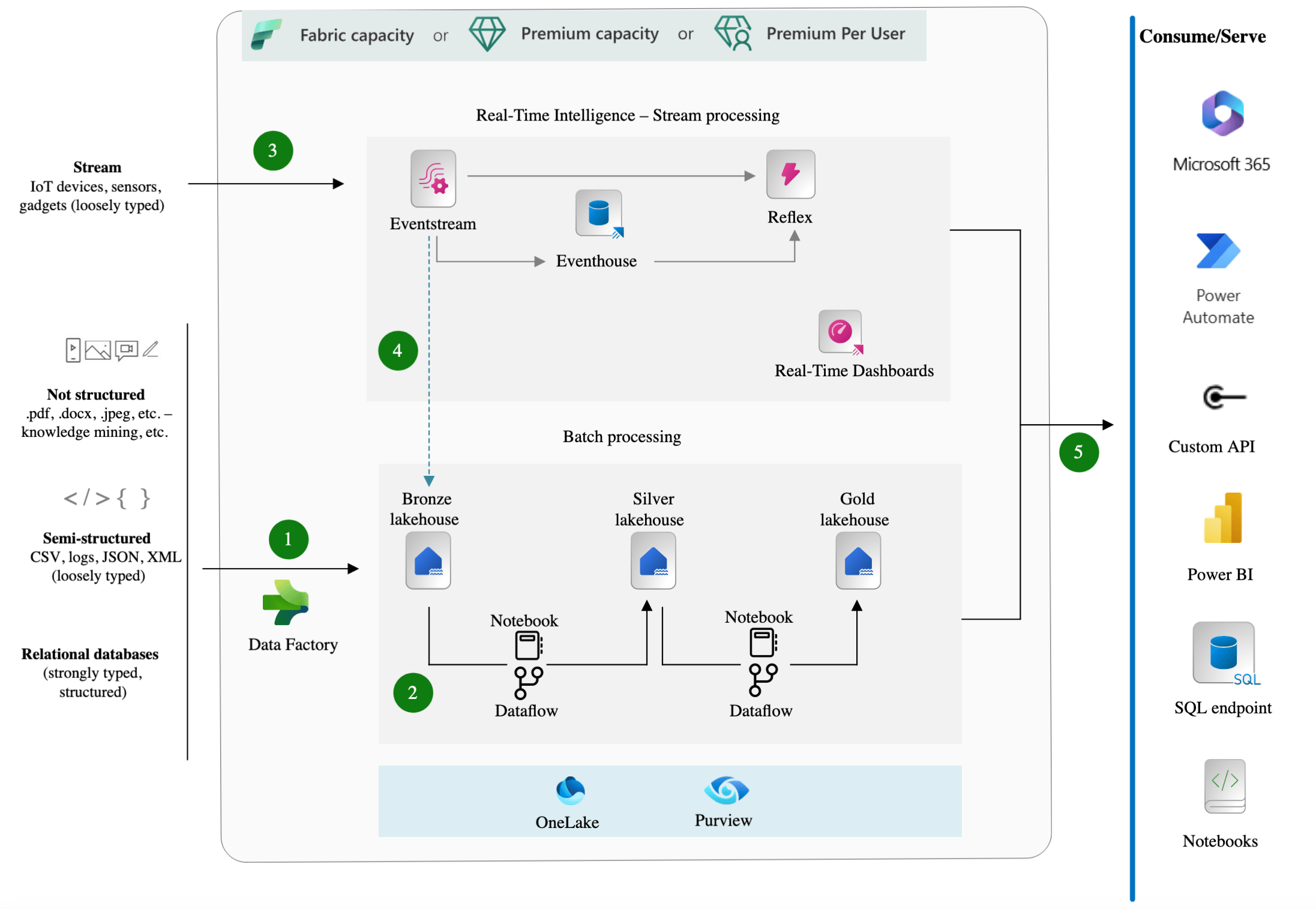Click the 'SQL endpoint' label
The height and width of the screenshot is (909, 1316).
(1223, 708)
